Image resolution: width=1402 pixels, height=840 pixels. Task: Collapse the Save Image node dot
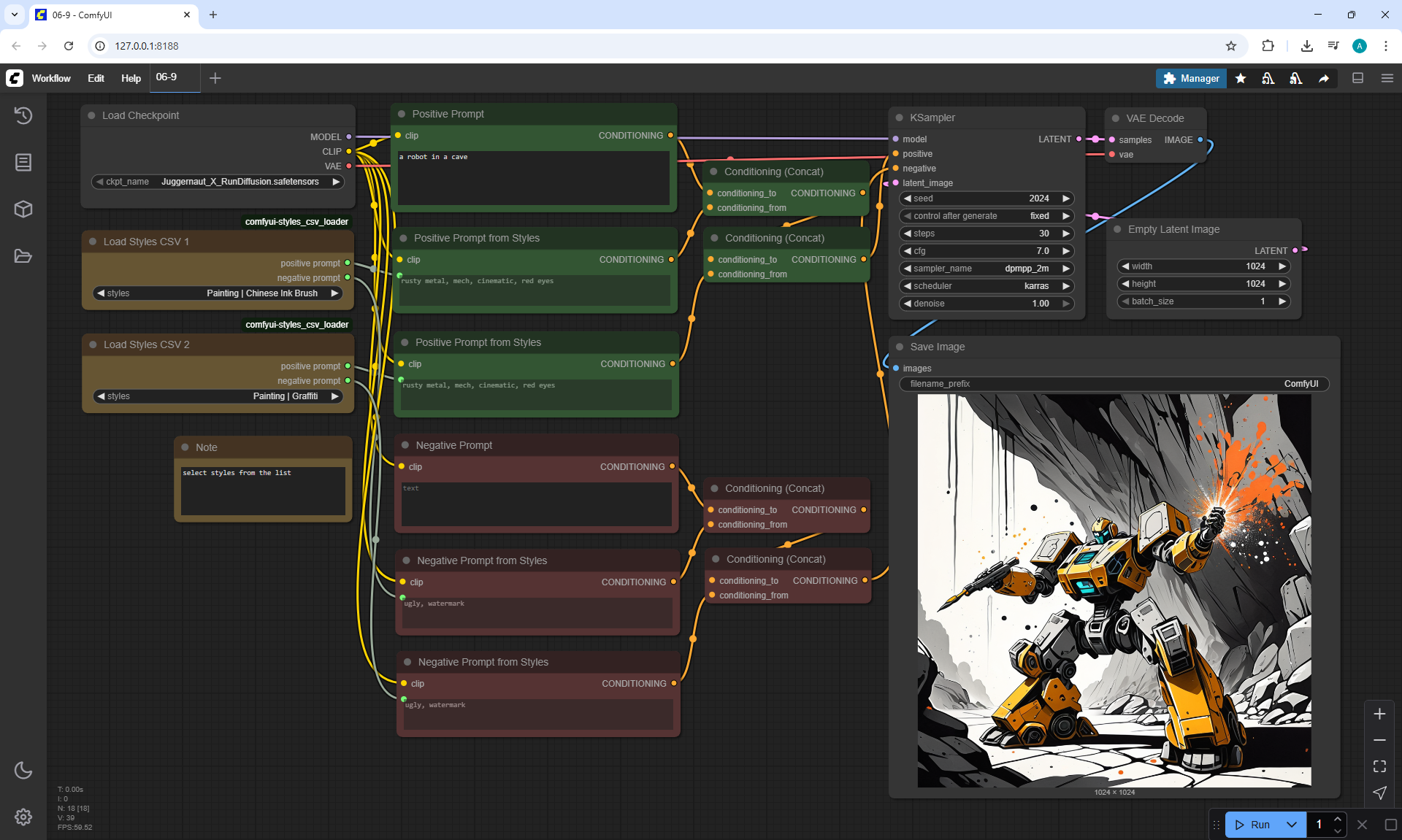[900, 347]
